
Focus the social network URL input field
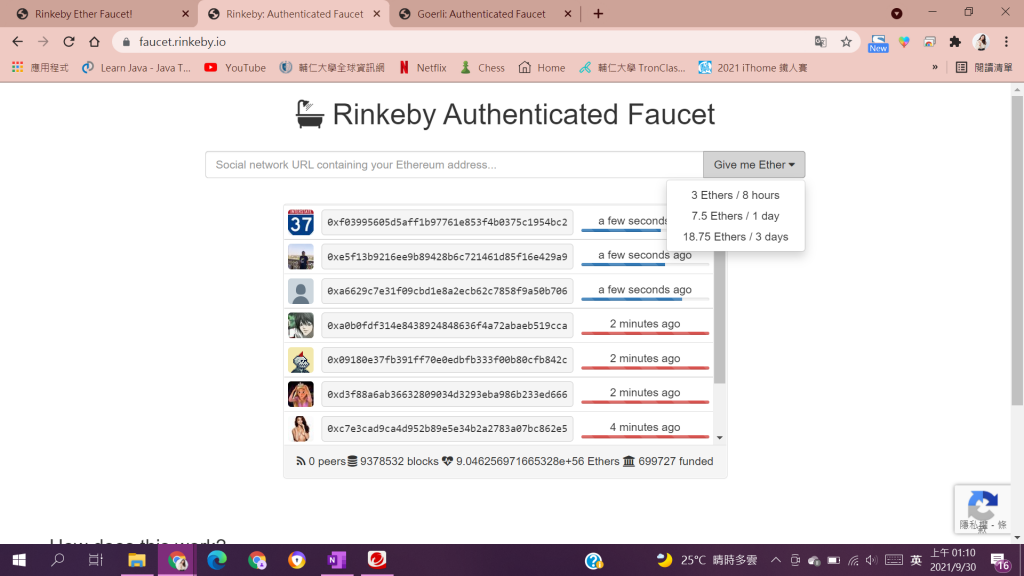click(454, 165)
